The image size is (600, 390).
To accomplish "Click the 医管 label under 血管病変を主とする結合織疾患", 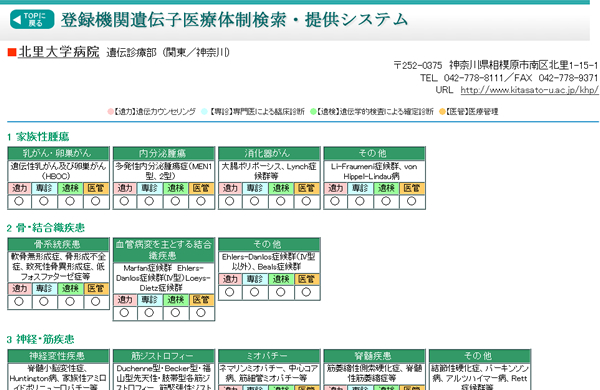I will click(x=202, y=300).
